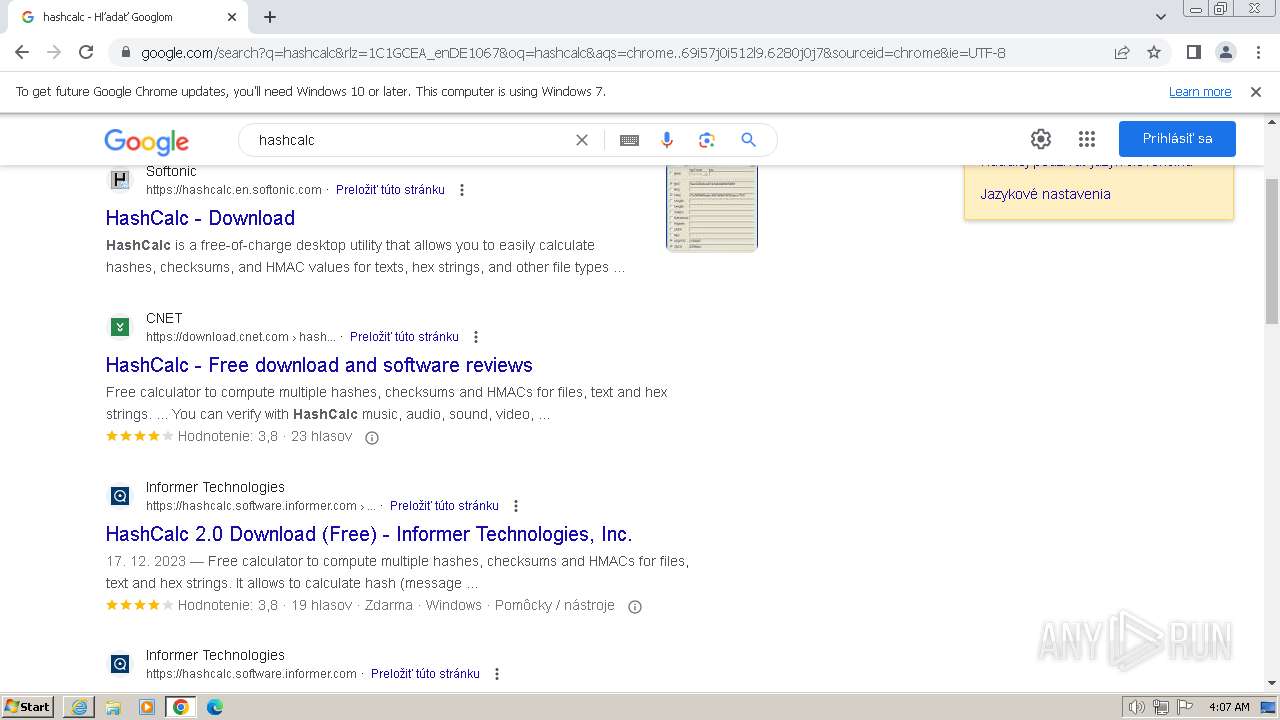This screenshot has width=1280, height=720.
Task: Show rating info for HashCalc 2.0 result
Action: (x=634, y=606)
